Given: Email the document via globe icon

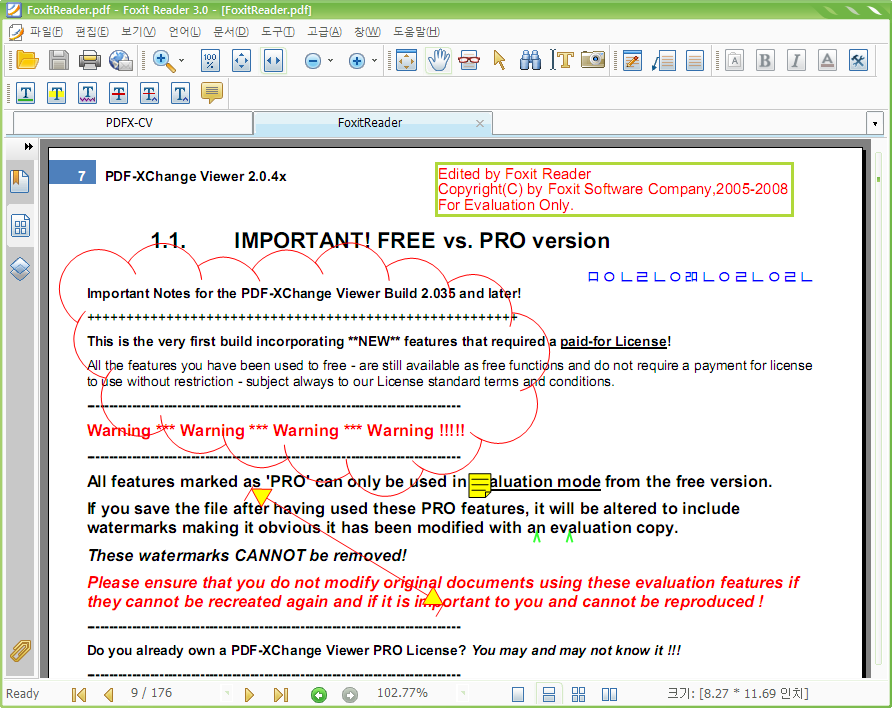Looking at the screenshot, I should [x=121, y=60].
